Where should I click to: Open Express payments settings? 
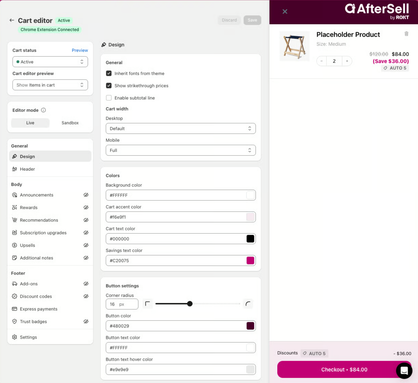click(x=50, y=309)
